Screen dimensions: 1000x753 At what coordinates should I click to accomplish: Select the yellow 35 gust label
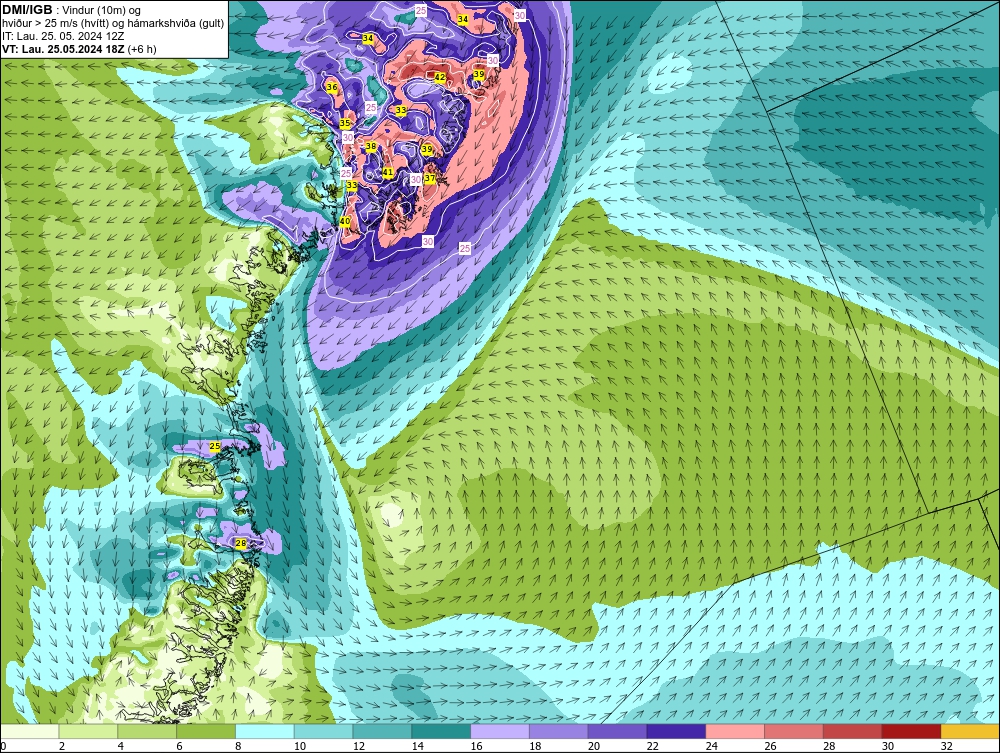tap(345, 123)
